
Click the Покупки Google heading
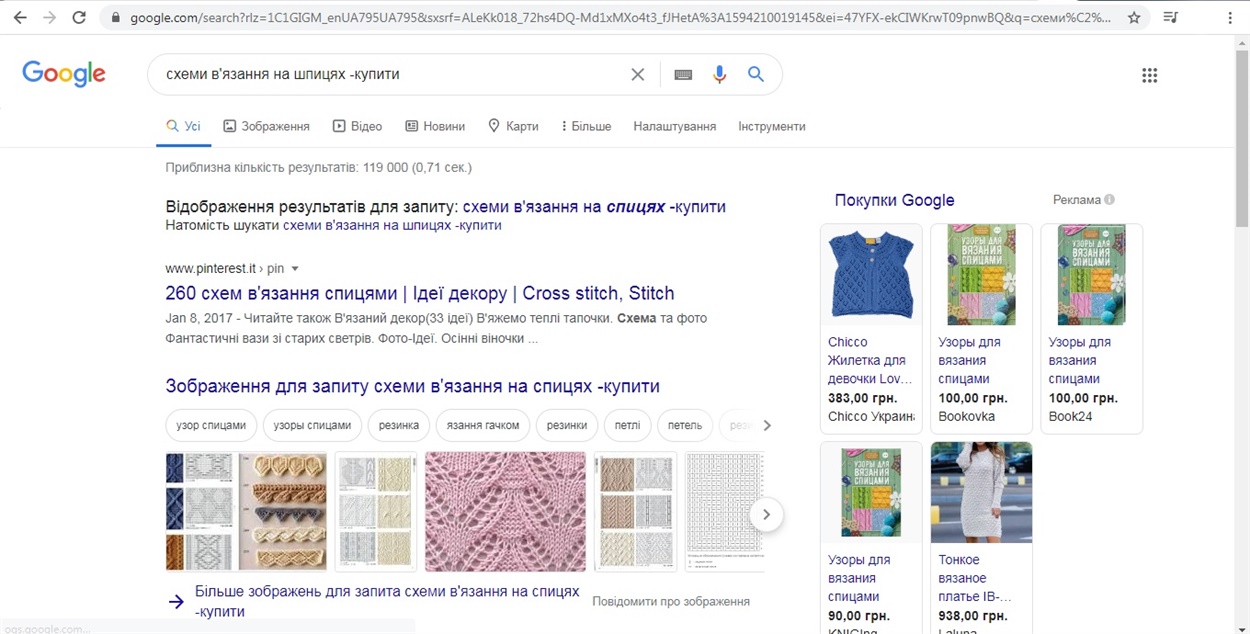tap(894, 200)
